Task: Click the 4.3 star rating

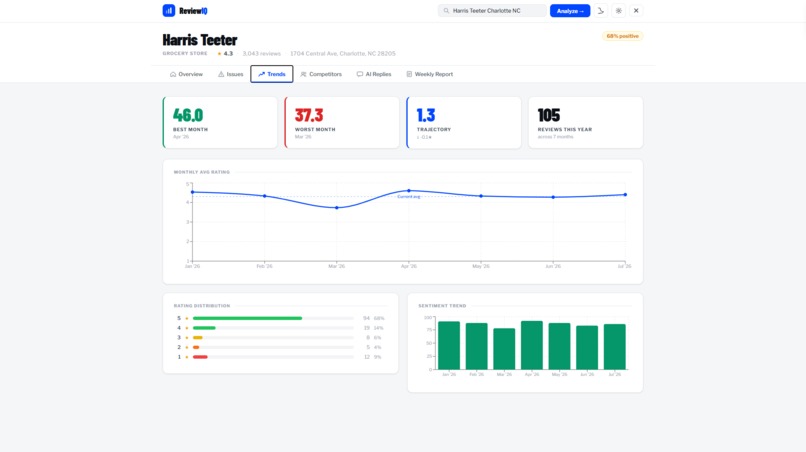Action: [225, 53]
